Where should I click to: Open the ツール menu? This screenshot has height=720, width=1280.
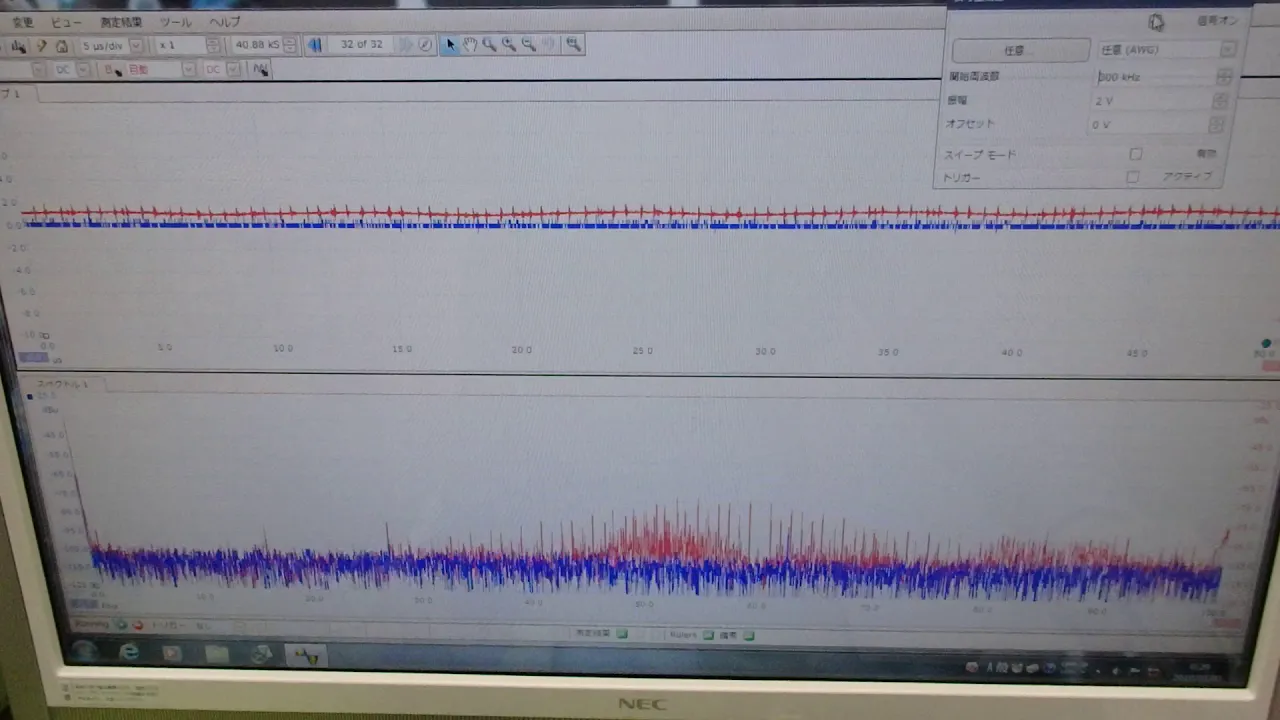click(x=176, y=22)
